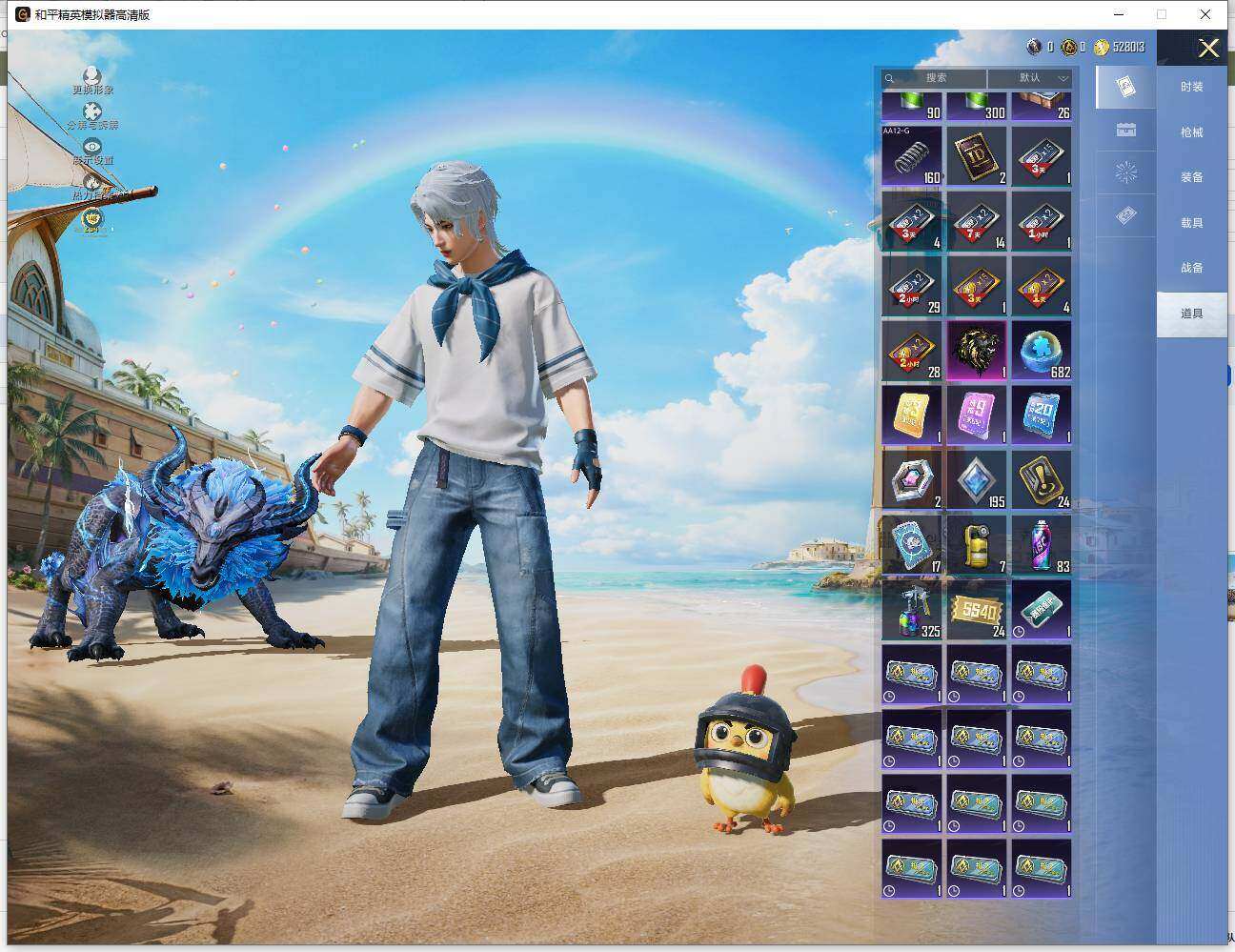Select the gold x2 2小时 card
Screen dimensions: 1235x952
[912, 351]
